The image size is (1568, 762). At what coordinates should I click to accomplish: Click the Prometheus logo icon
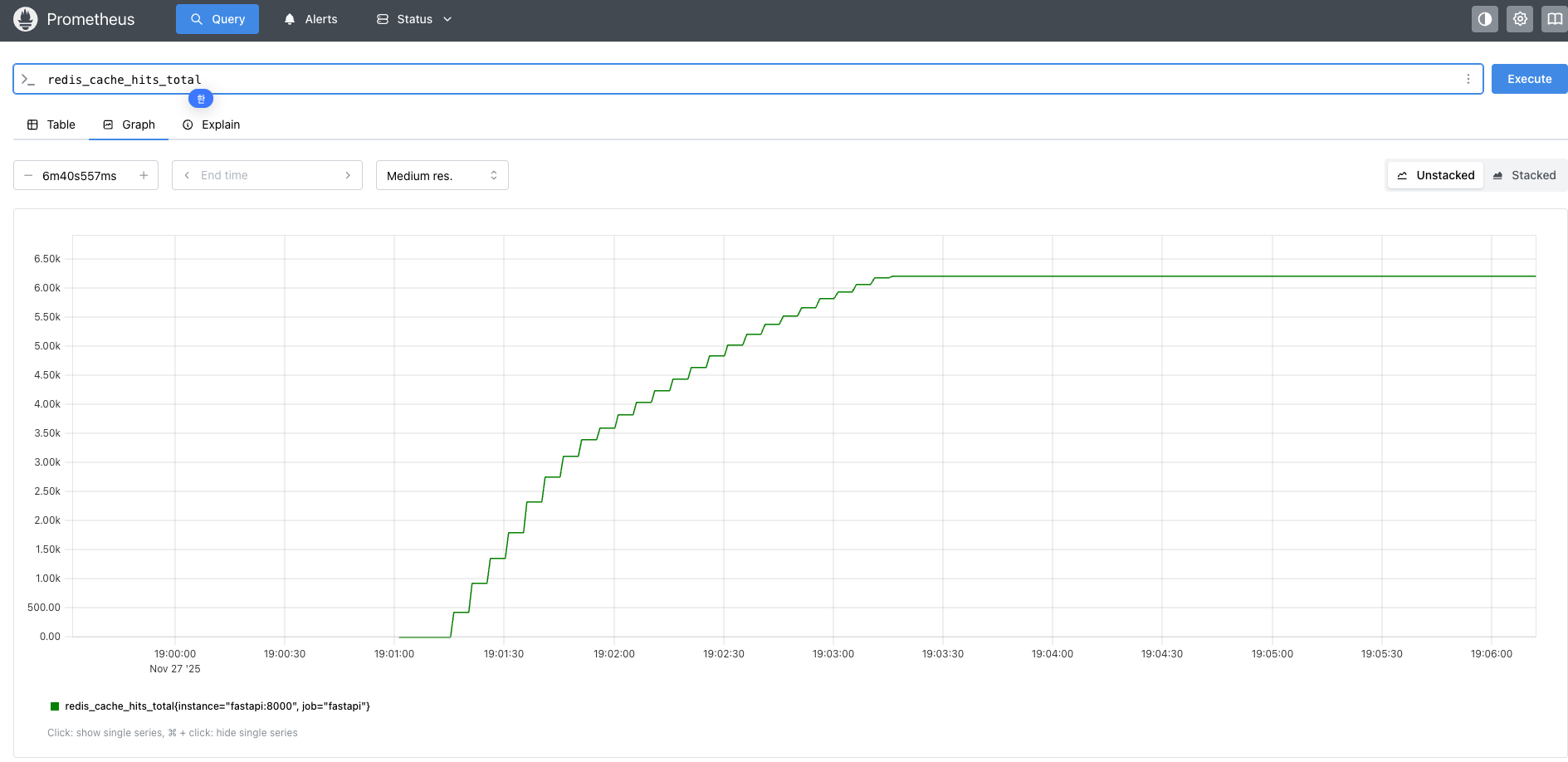click(26, 19)
